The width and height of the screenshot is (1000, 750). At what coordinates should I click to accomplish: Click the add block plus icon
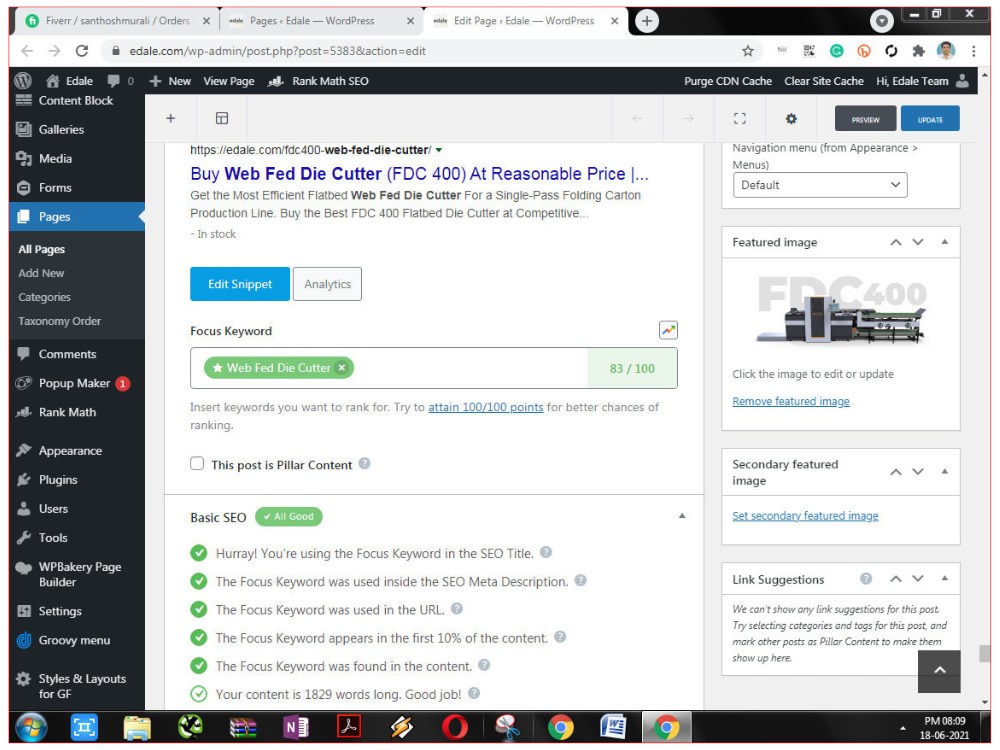pos(170,118)
